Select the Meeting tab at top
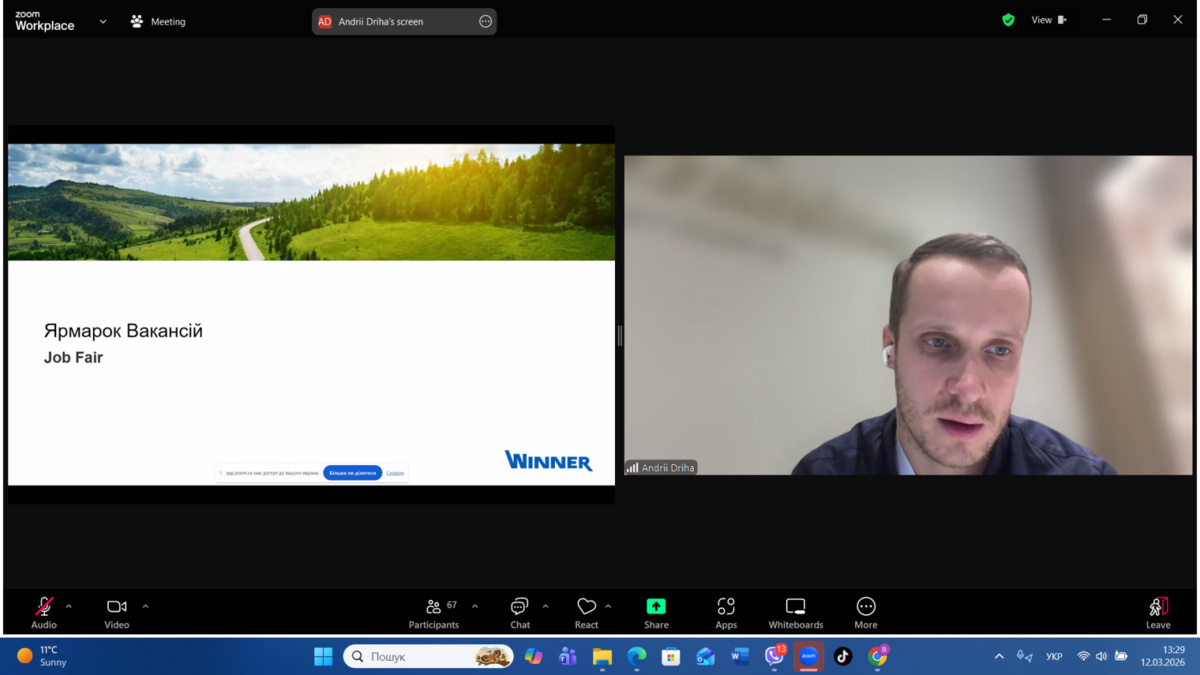The height and width of the screenshot is (675, 1200). click(x=158, y=21)
